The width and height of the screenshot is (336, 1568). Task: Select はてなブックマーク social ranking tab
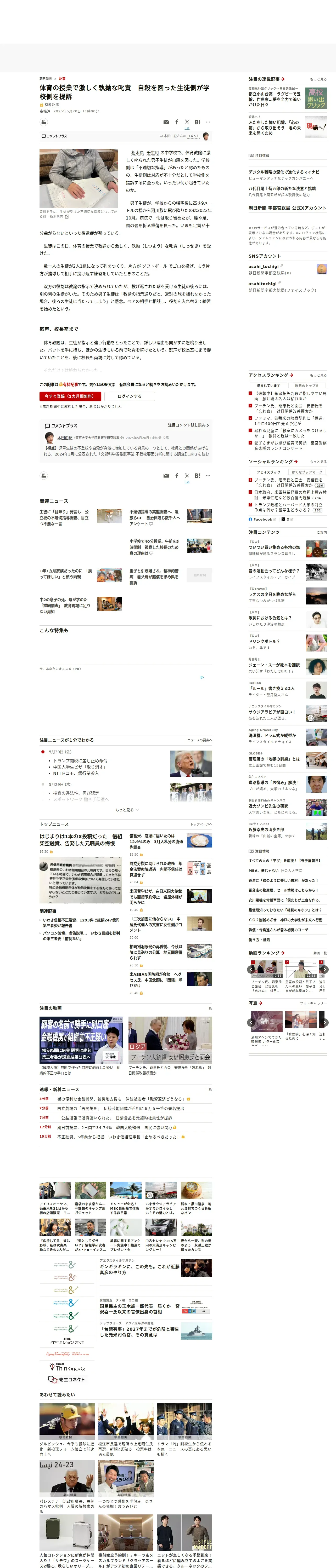point(307,472)
